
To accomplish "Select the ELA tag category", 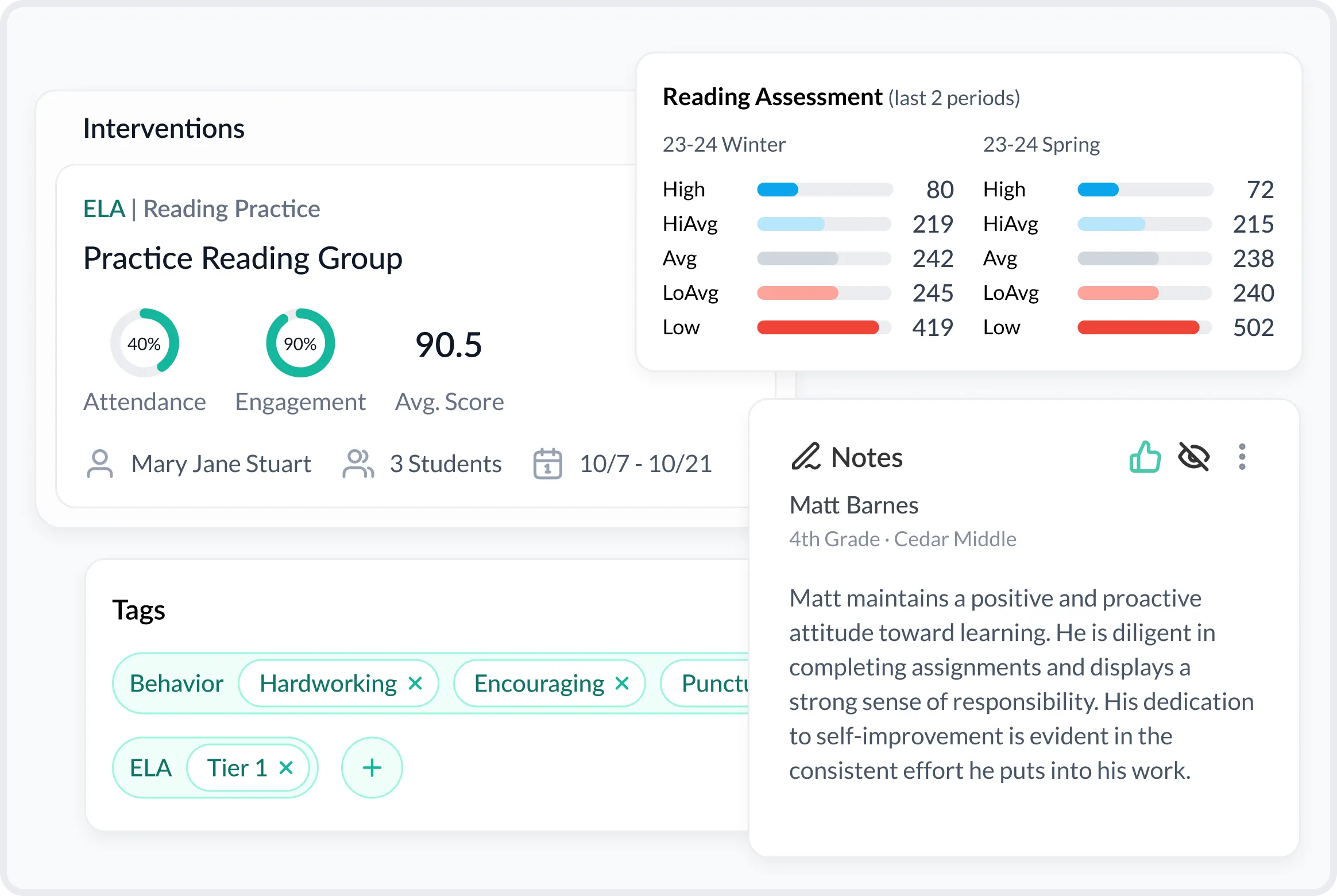I will tap(150, 768).
